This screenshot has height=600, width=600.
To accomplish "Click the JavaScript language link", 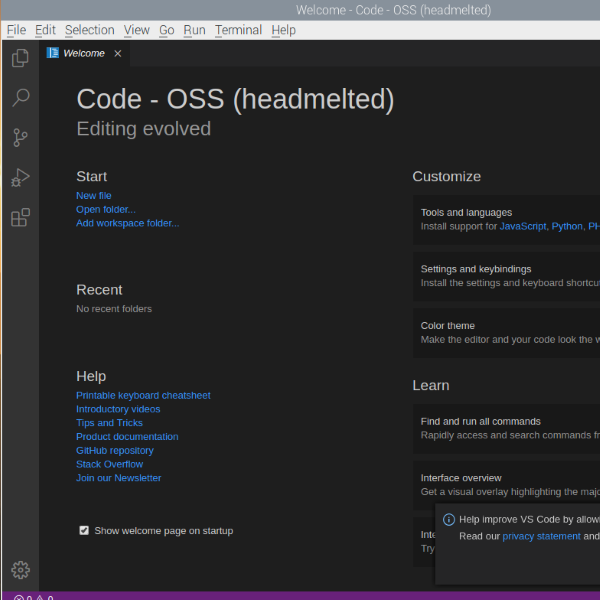I will click(523, 226).
